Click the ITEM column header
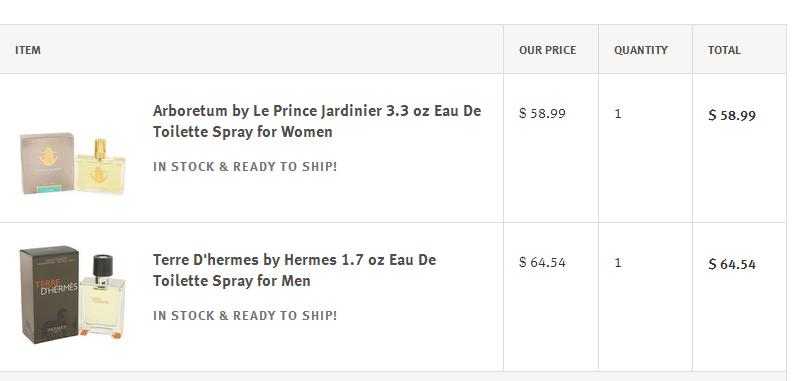808x381 pixels. coord(28,50)
